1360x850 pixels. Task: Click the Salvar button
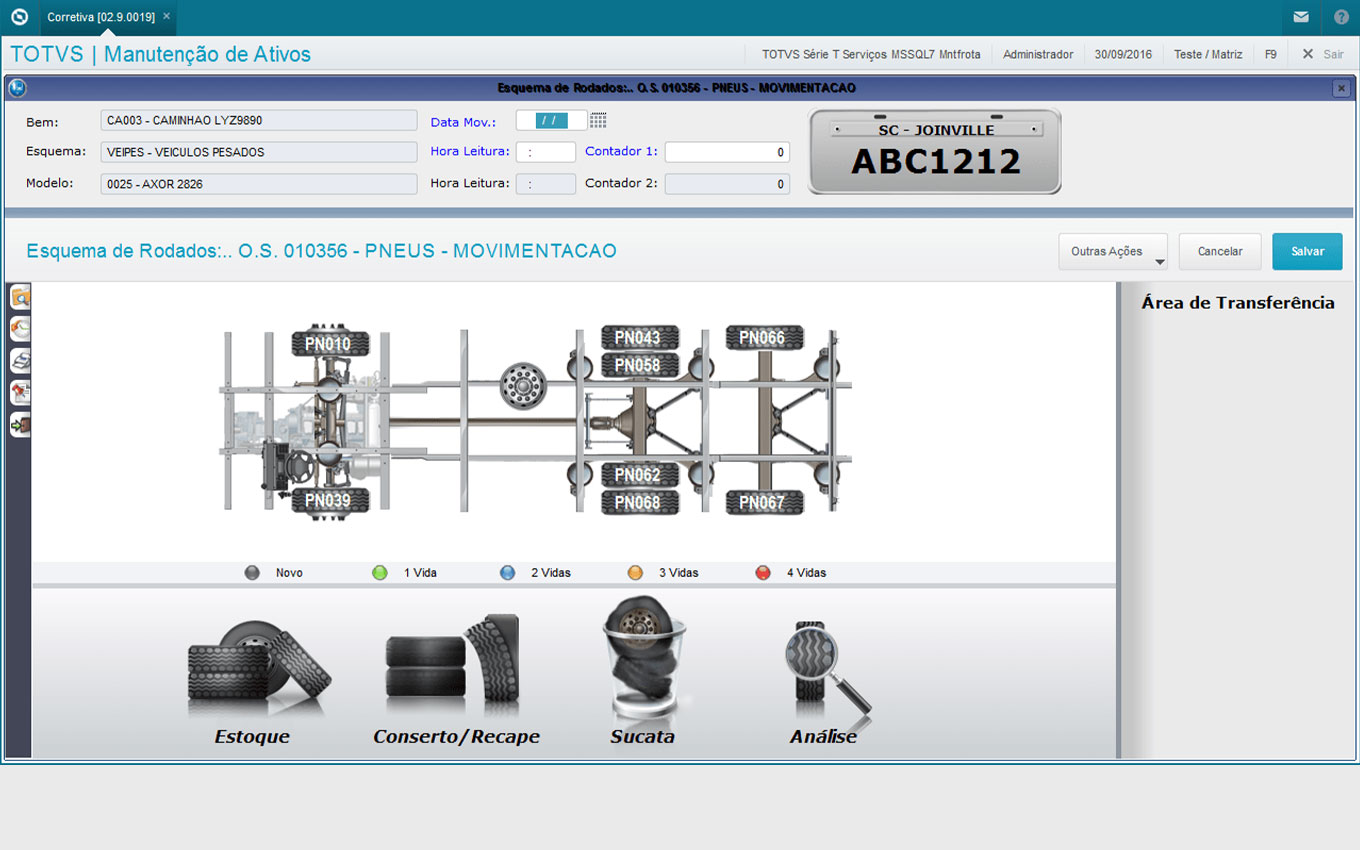[x=1307, y=252]
